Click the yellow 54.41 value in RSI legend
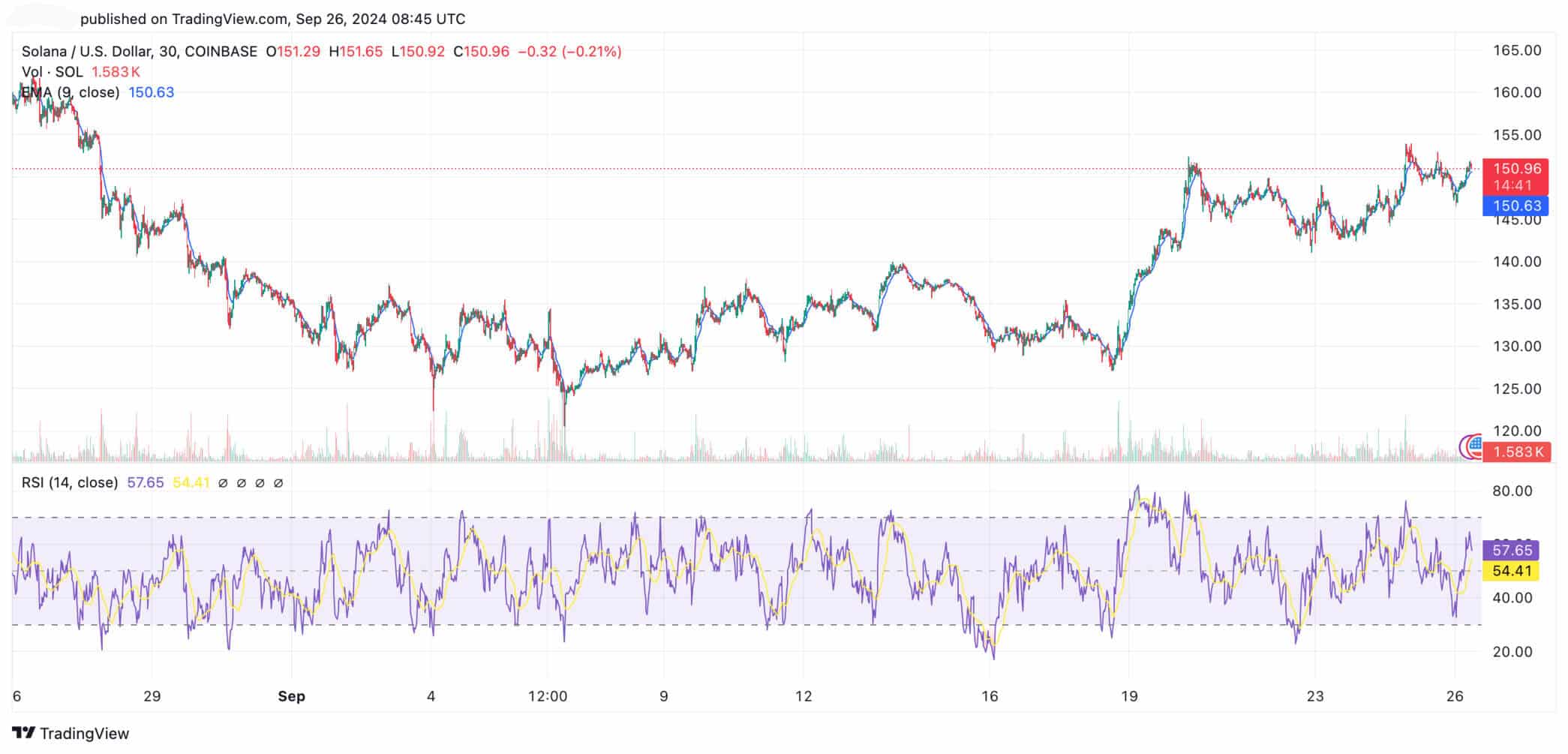Screen dimensions: 1568x754 (191, 482)
